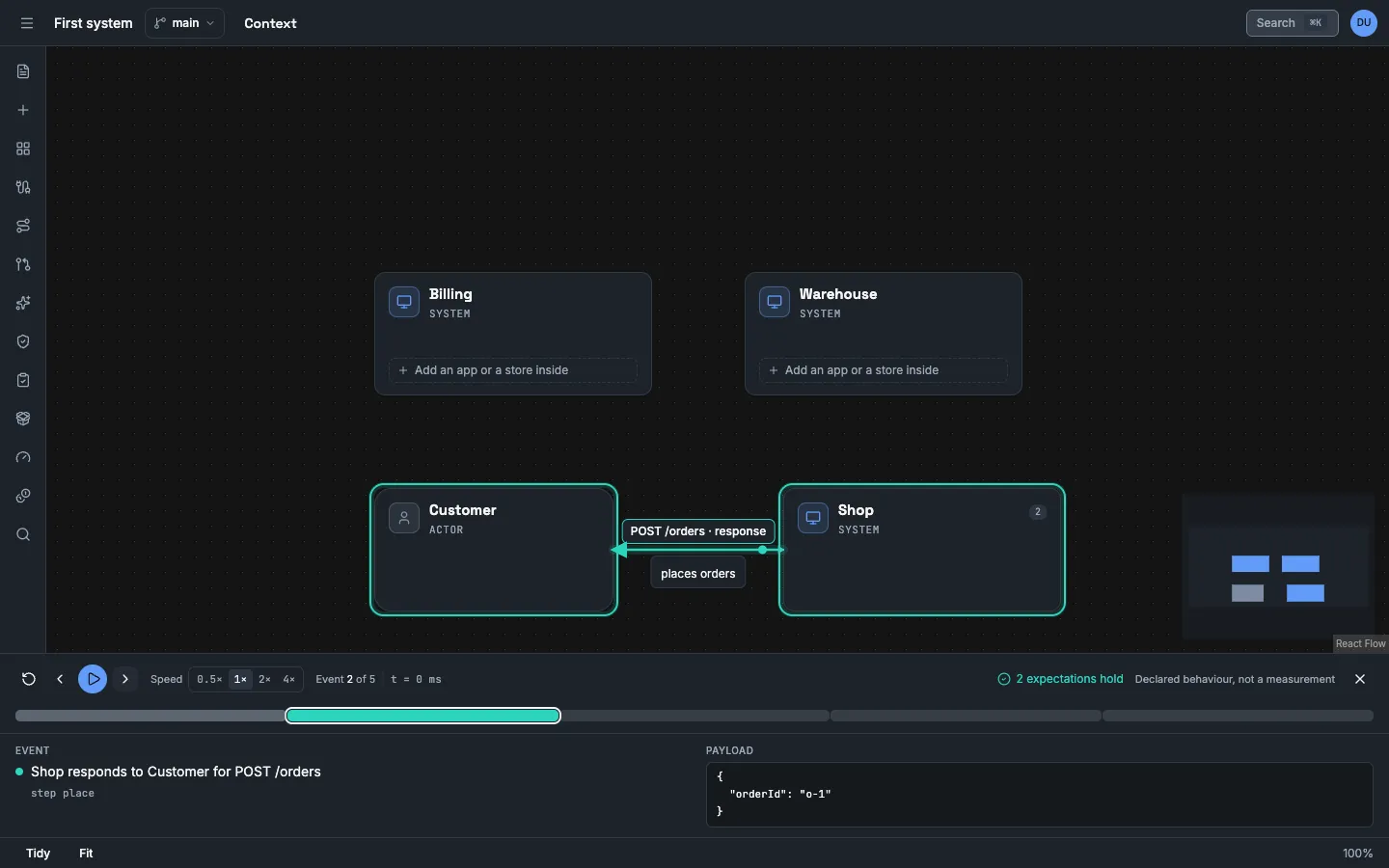
Task: Click the Shop system monitor icon
Action: pyautogui.click(x=813, y=518)
